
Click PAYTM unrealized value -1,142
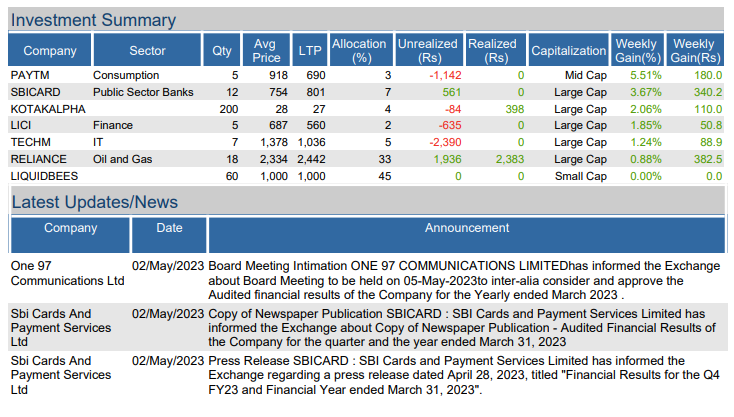(445, 75)
